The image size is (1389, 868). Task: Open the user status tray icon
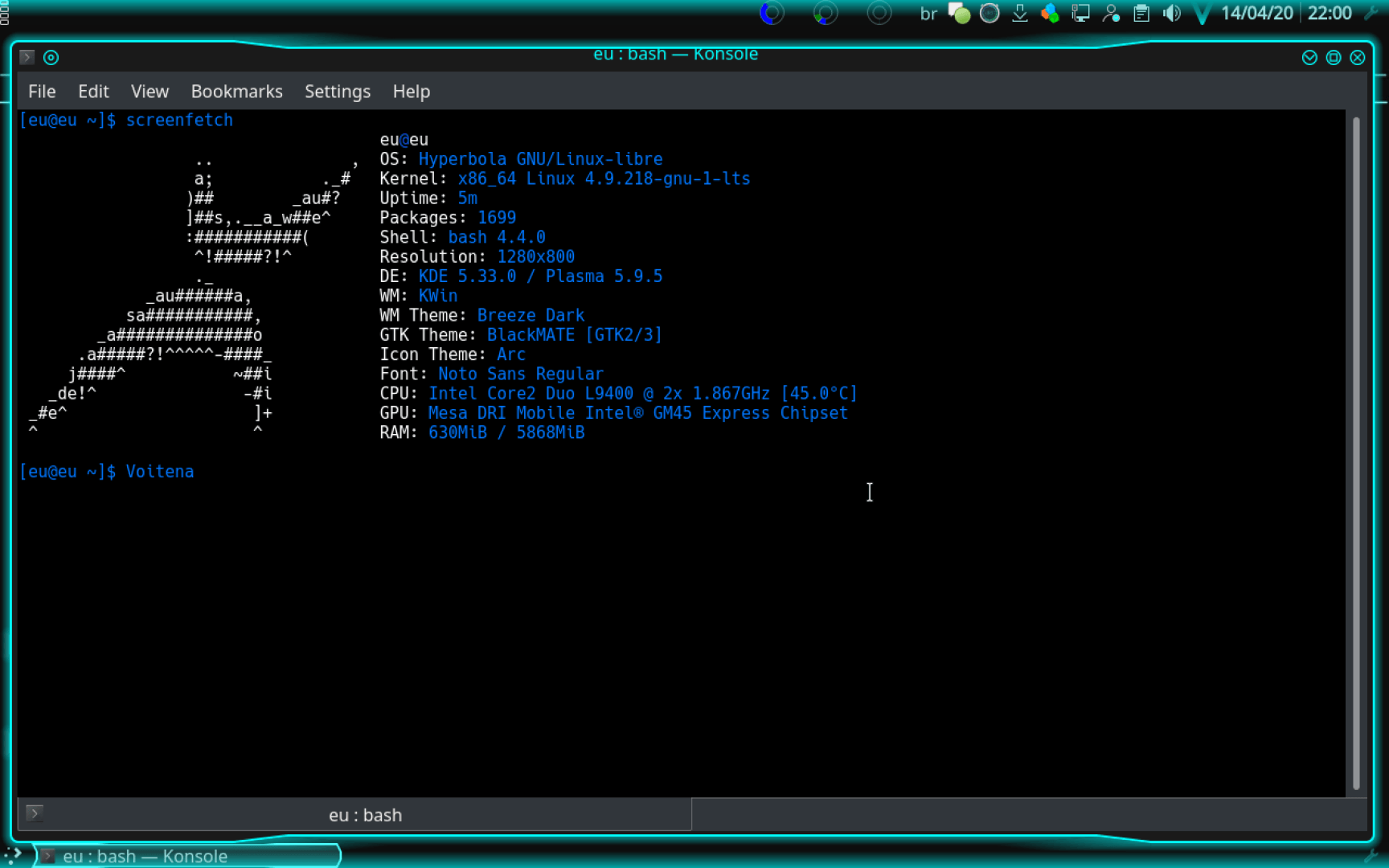click(1111, 14)
